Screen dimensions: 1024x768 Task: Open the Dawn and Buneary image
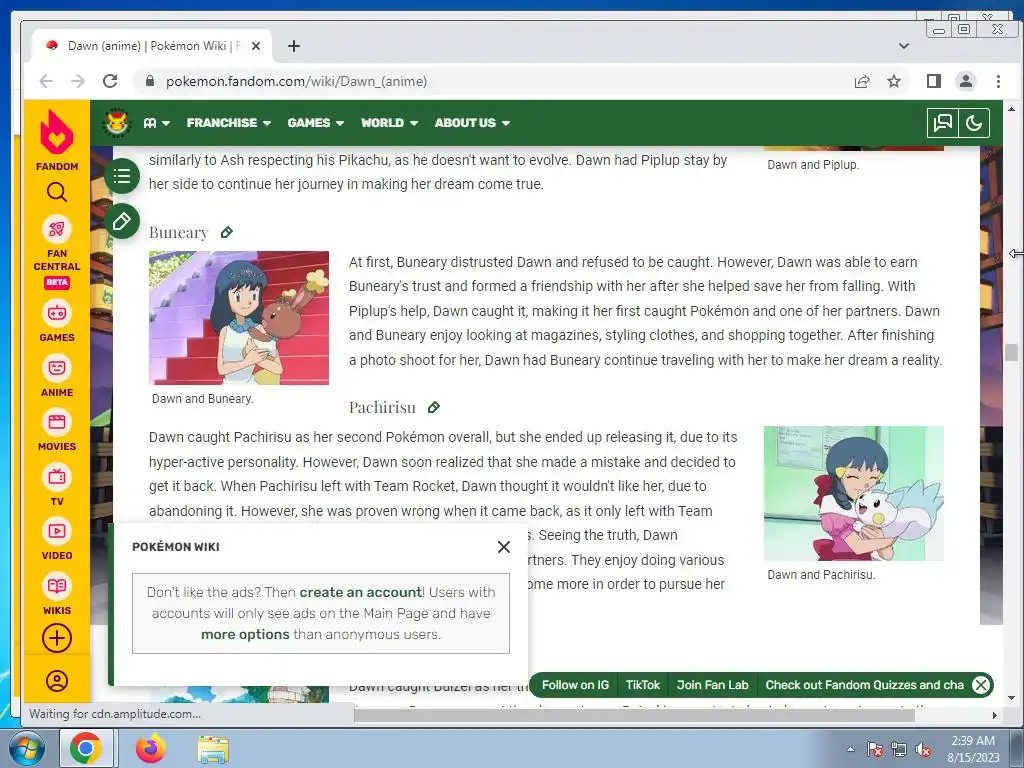pyautogui.click(x=239, y=318)
